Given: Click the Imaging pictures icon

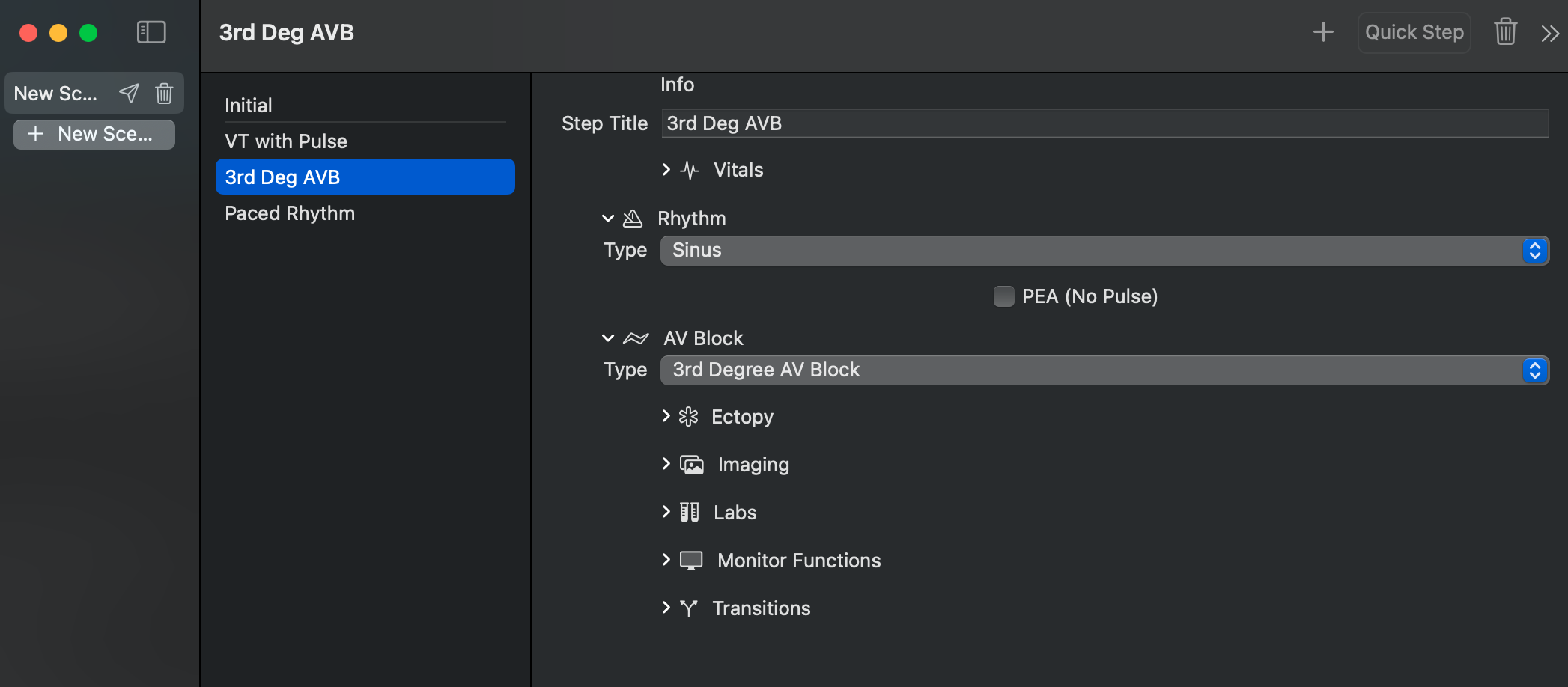Looking at the screenshot, I should tap(691, 465).
